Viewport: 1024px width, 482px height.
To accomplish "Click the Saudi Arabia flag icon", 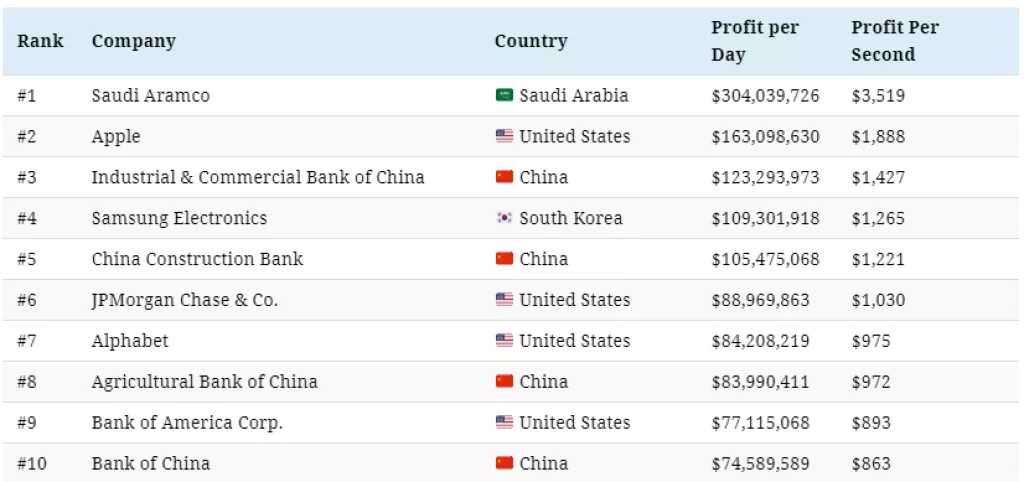I will pos(504,96).
